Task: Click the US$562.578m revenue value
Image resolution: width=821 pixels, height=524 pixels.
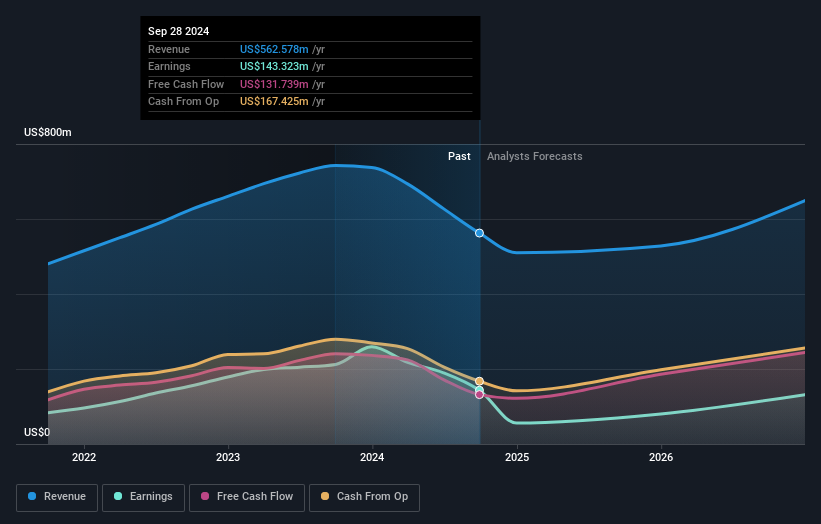Action: coord(274,49)
